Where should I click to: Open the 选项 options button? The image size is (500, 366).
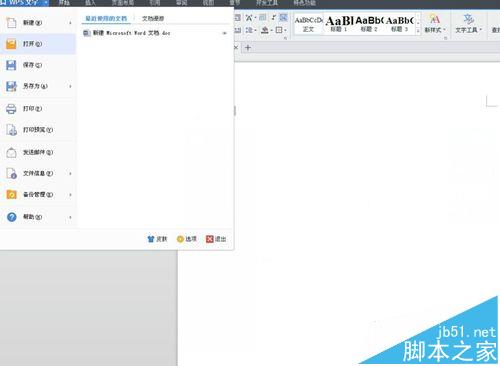[187, 239]
